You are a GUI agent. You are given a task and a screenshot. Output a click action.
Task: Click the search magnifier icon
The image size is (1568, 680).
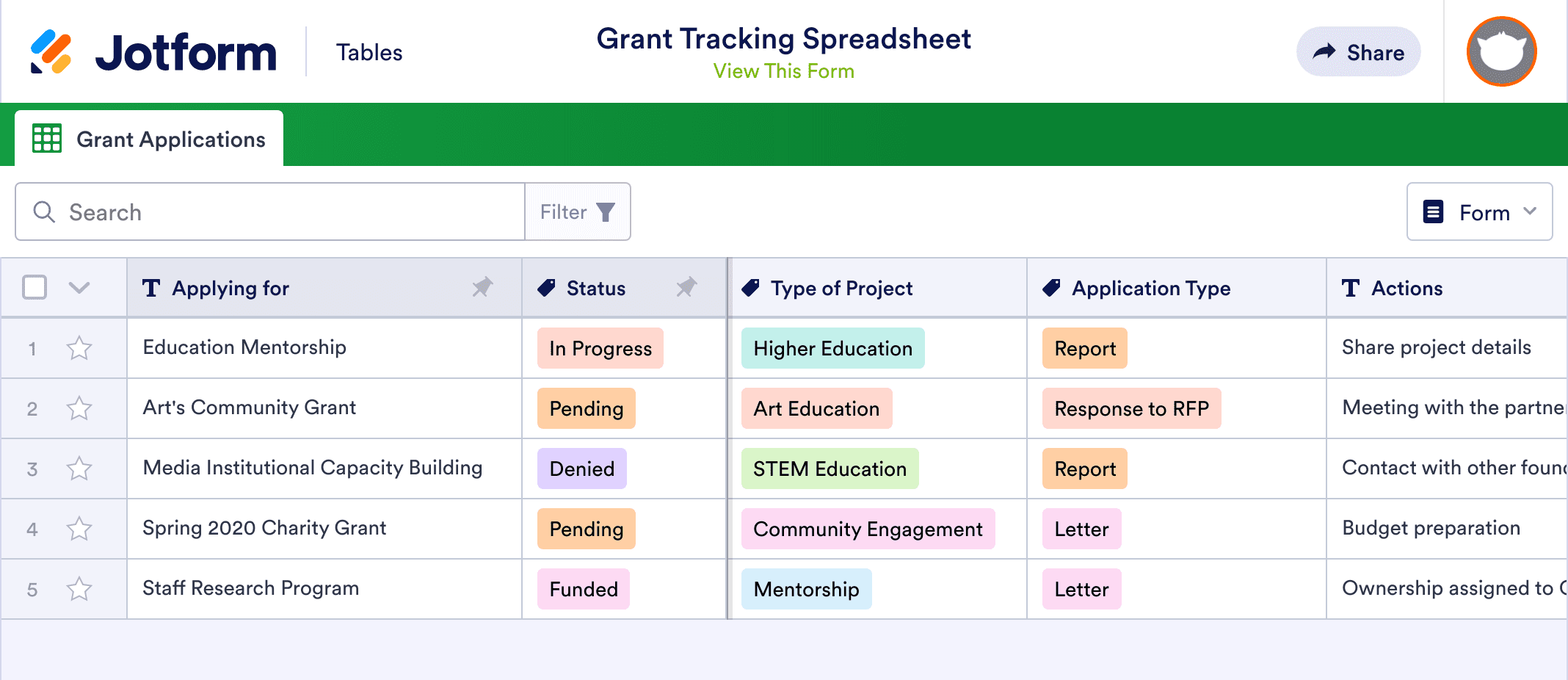click(44, 211)
